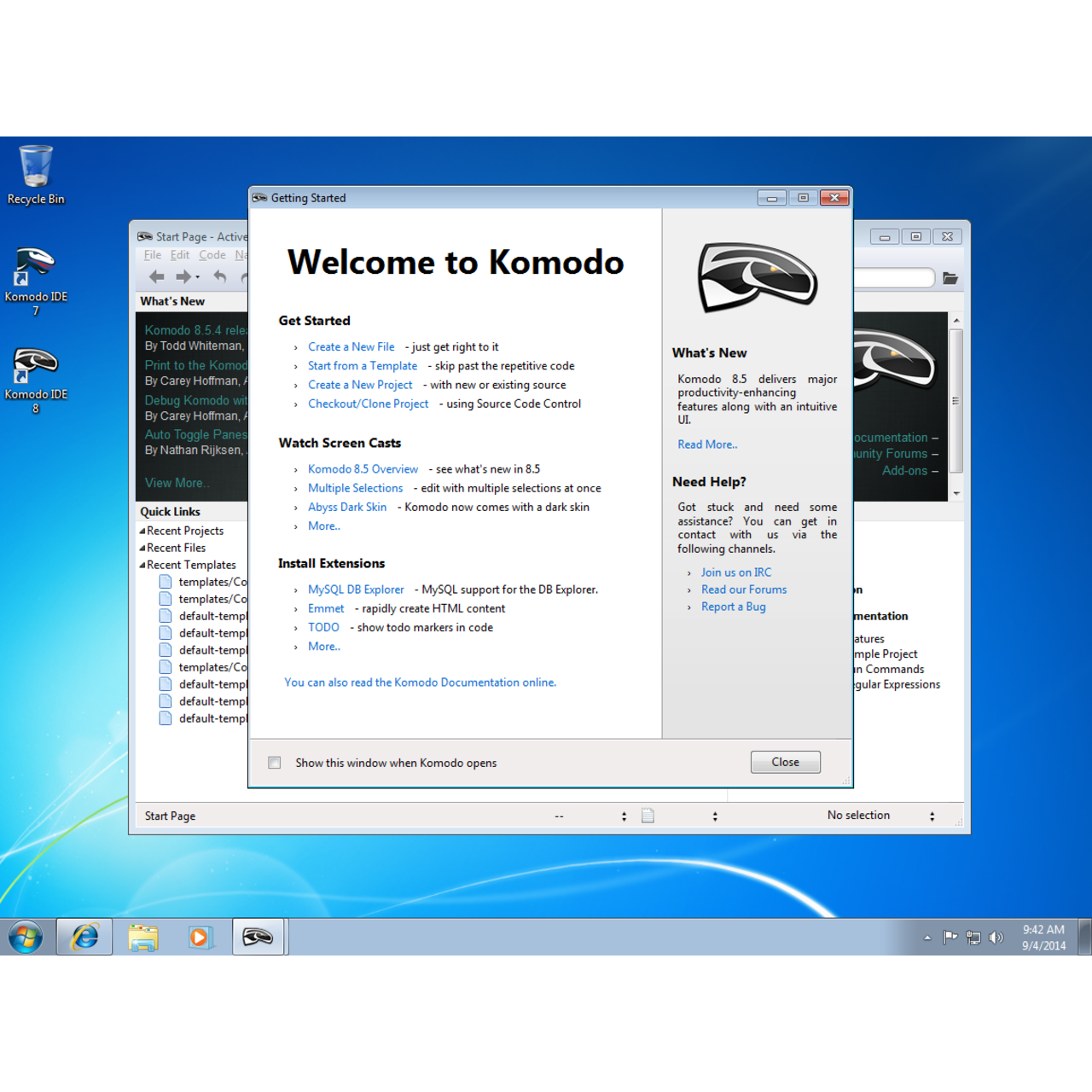Click 'Report a Bug' link

[734, 607]
